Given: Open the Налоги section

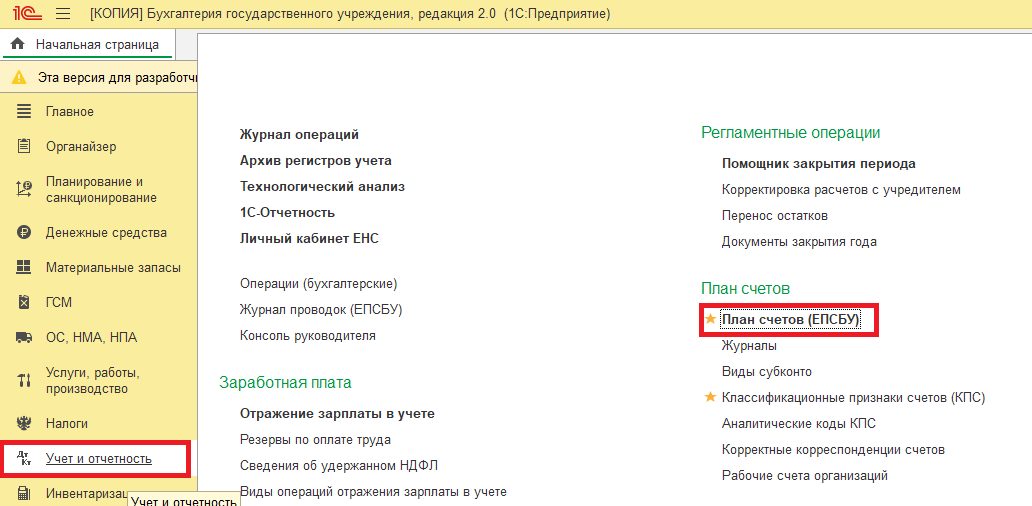Looking at the screenshot, I should click(x=66, y=423).
